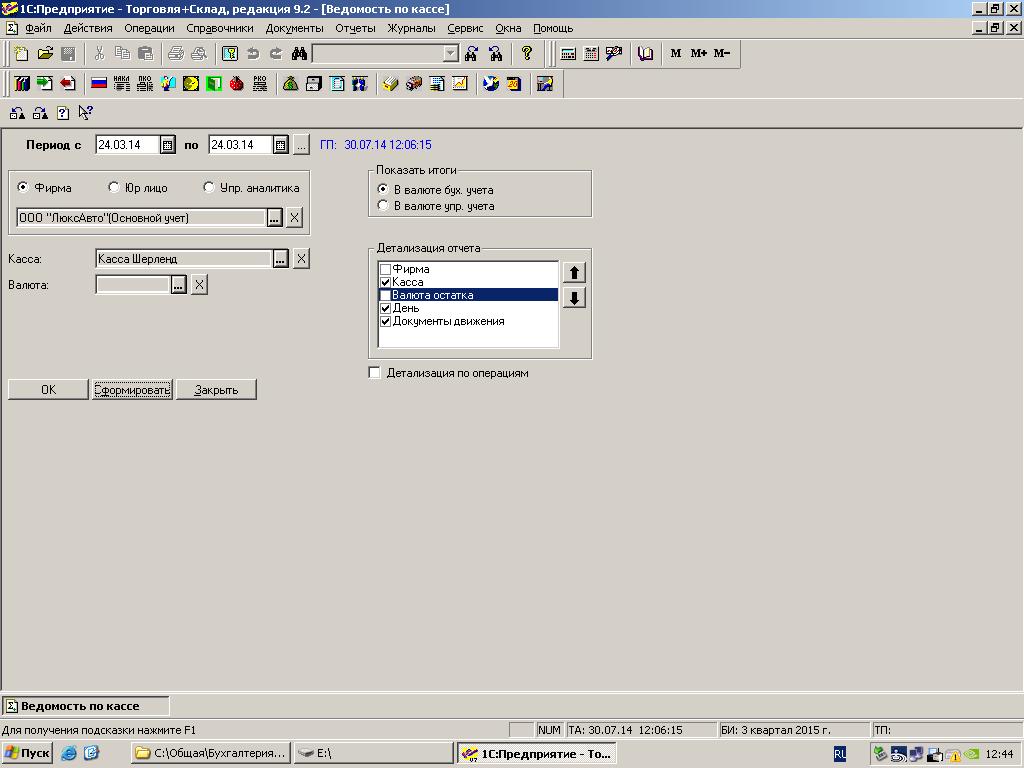Move detail item up with arrow

click(x=574, y=272)
